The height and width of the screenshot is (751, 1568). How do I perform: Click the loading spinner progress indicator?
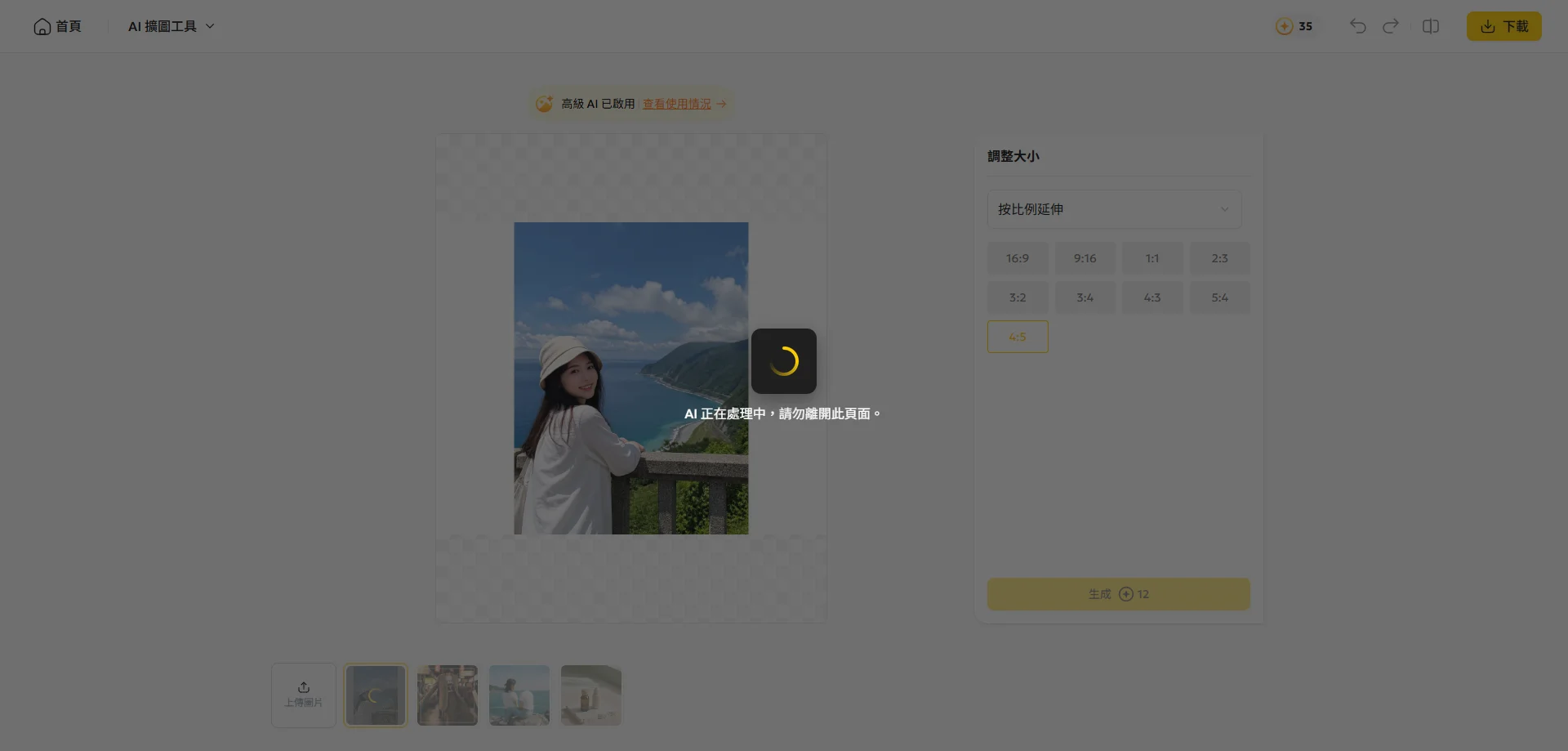click(783, 360)
